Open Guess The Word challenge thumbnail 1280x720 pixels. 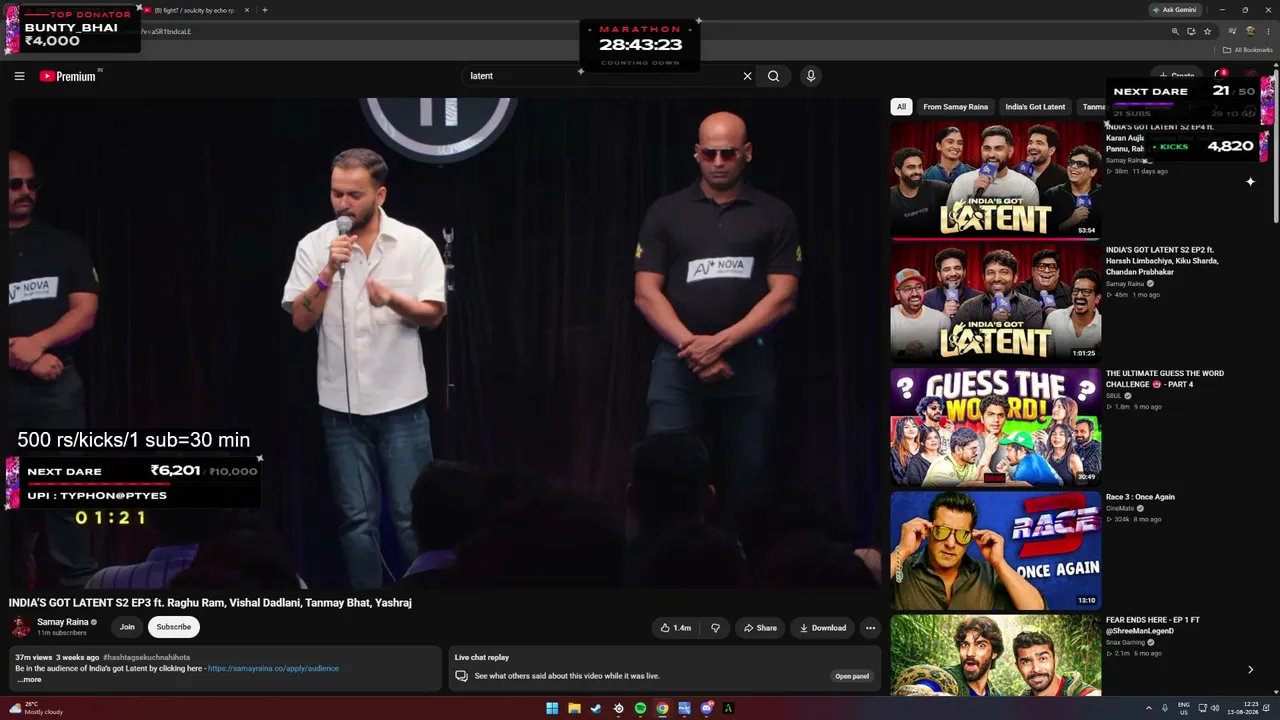point(995,426)
